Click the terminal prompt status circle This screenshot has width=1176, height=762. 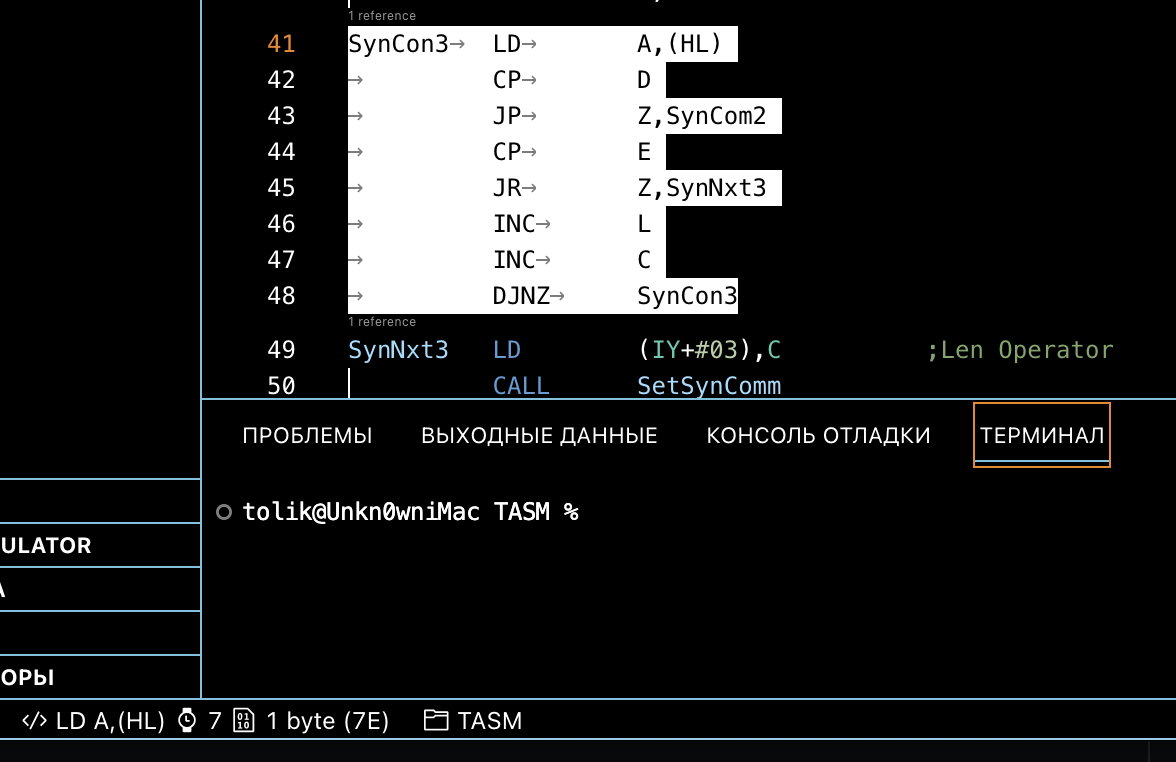224,512
